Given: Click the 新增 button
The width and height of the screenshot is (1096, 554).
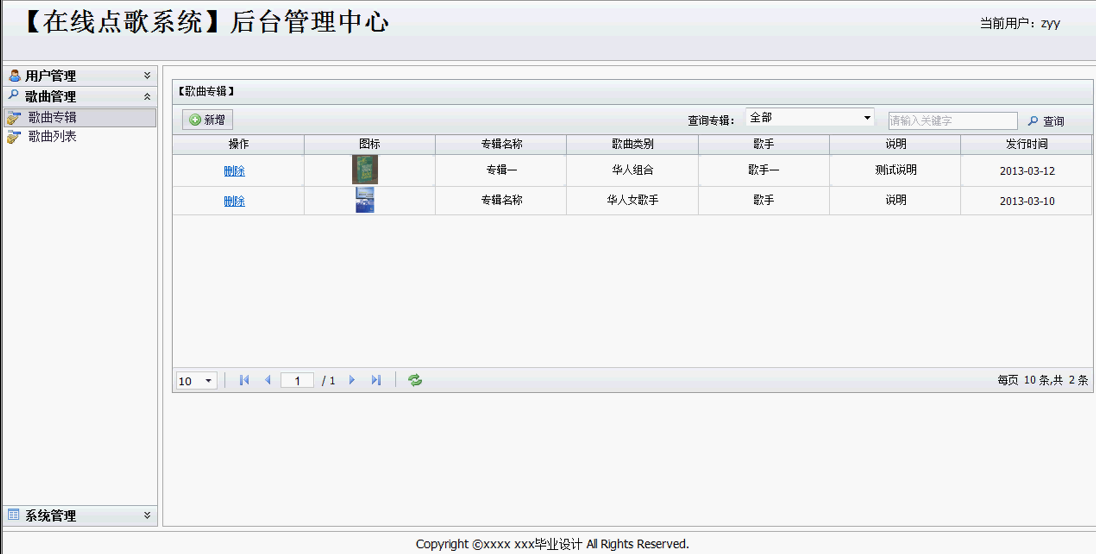Looking at the screenshot, I should 208,120.
